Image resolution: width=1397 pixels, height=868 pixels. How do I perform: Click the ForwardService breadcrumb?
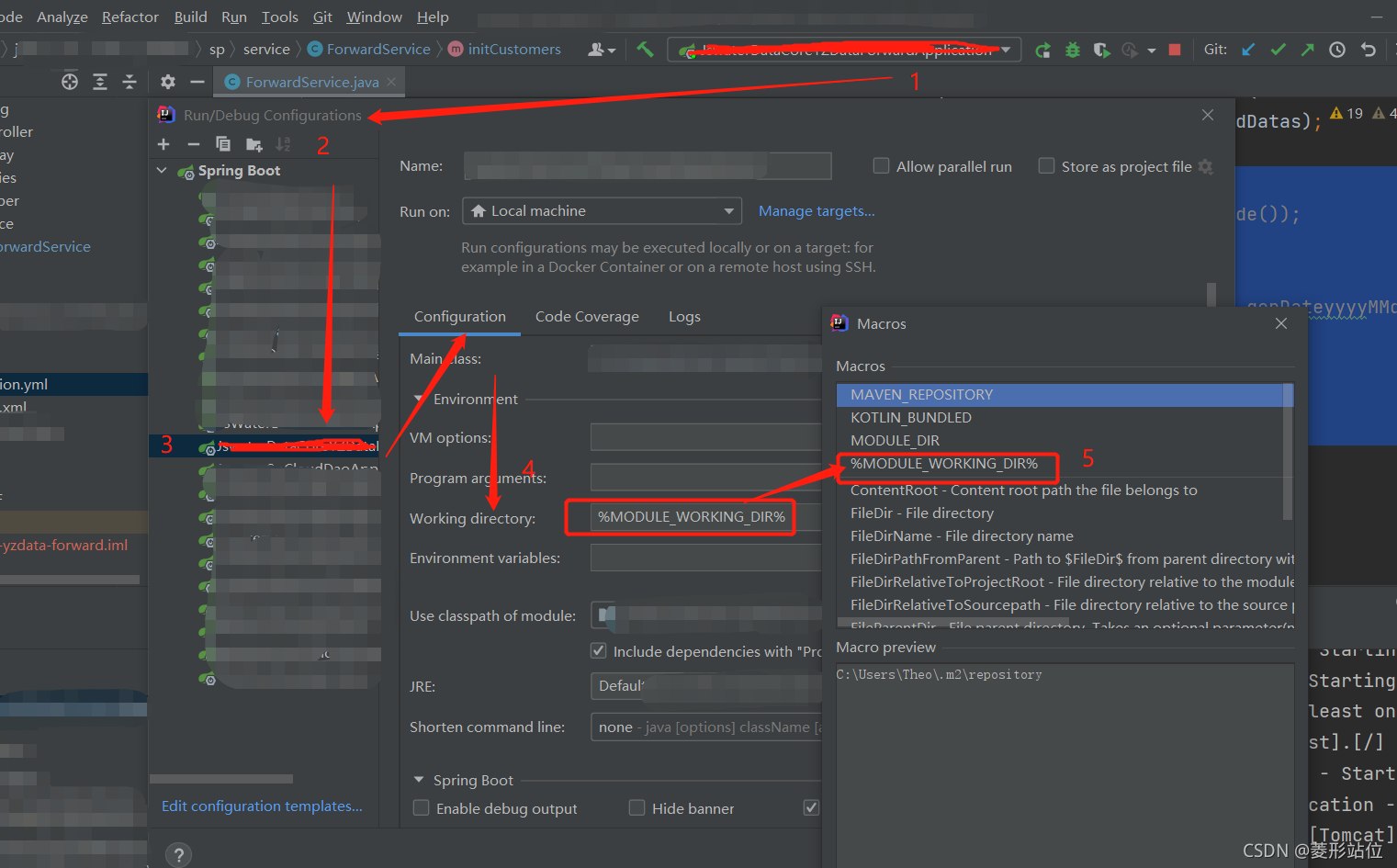click(x=368, y=50)
